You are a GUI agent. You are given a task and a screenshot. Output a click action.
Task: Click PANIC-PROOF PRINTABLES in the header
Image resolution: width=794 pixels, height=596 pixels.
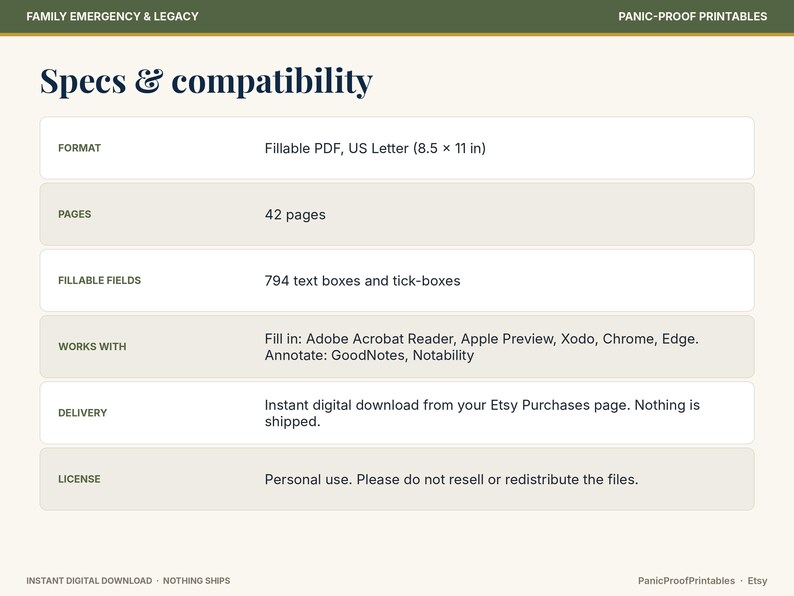click(x=693, y=17)
